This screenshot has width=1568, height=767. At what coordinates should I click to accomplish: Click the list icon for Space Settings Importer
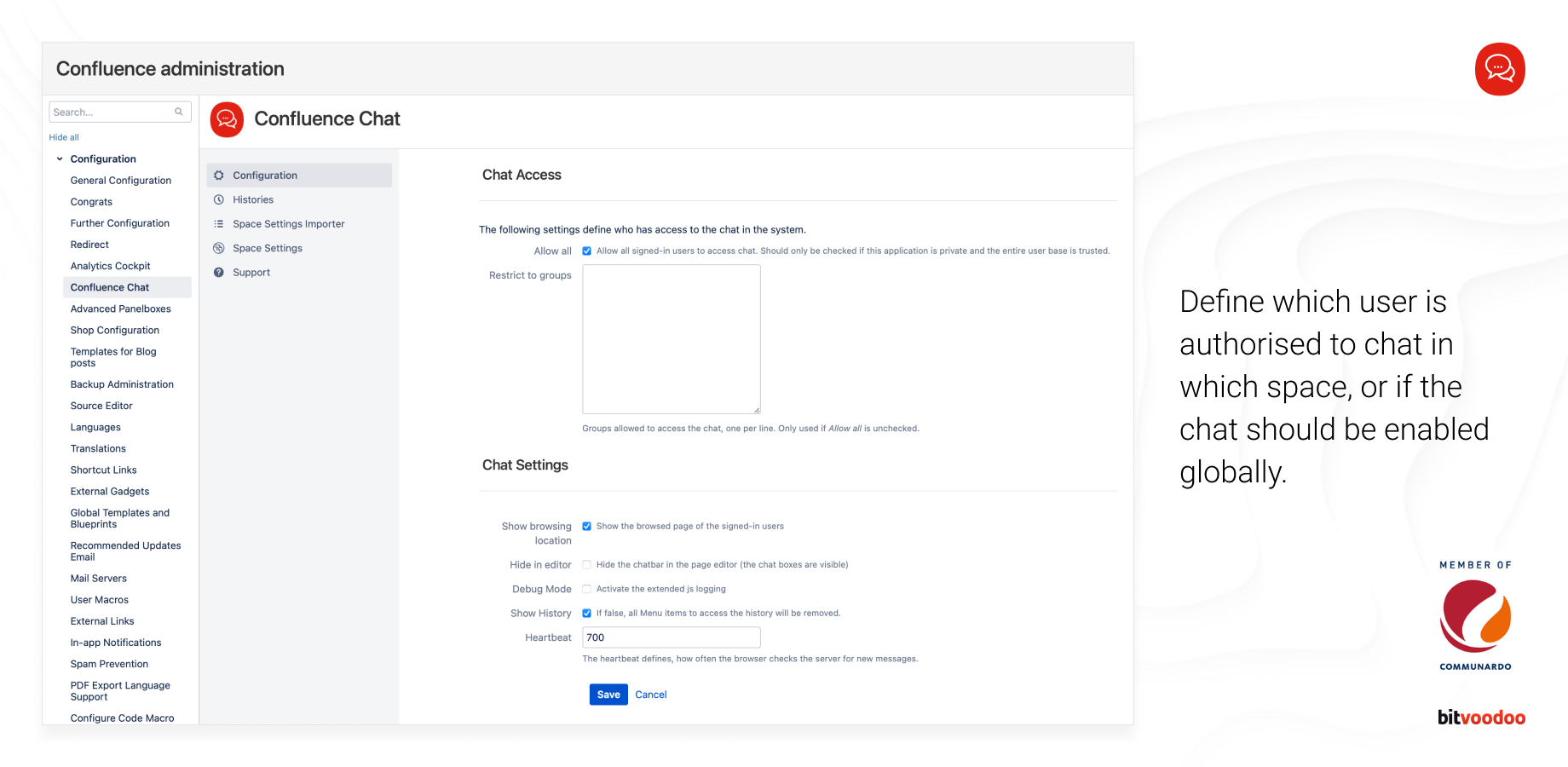219,224
